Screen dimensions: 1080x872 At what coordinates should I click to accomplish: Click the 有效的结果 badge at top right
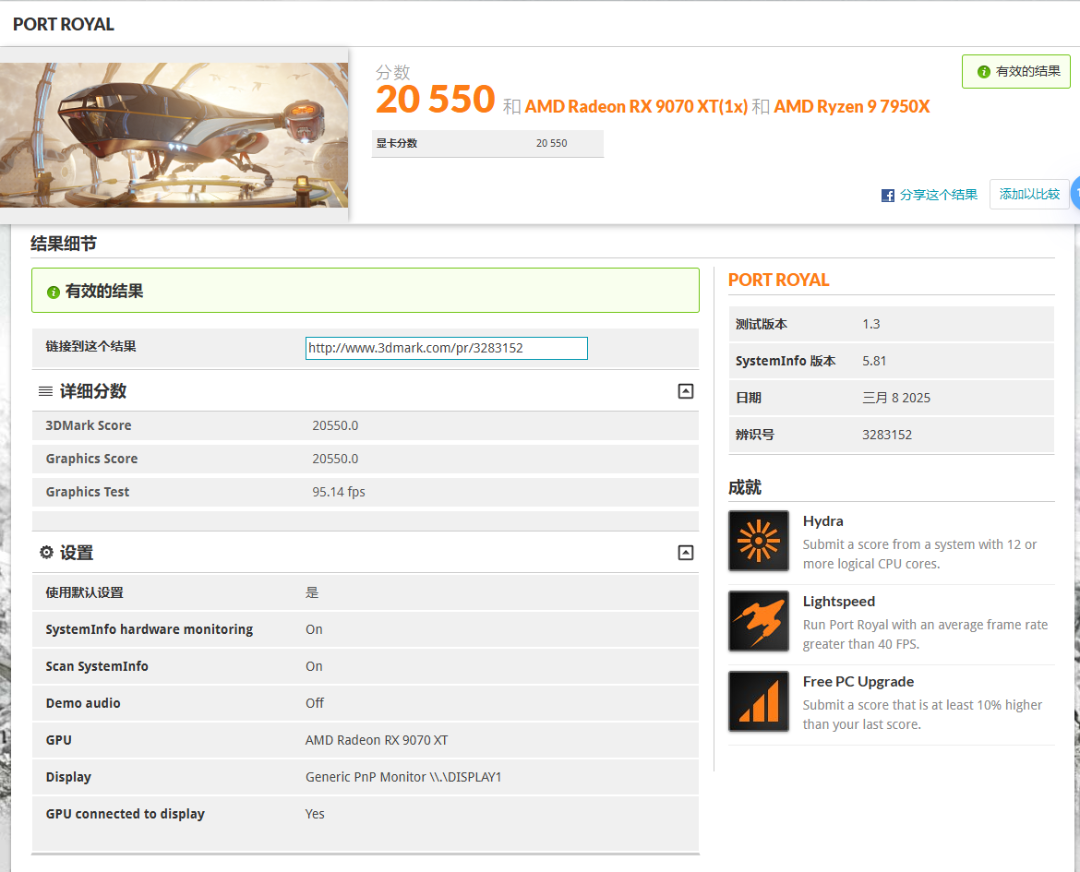click(1016, 72)
